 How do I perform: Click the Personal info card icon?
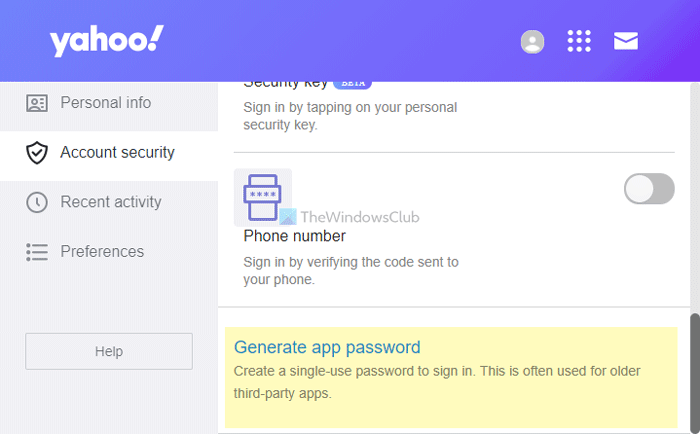coord(37,103)
